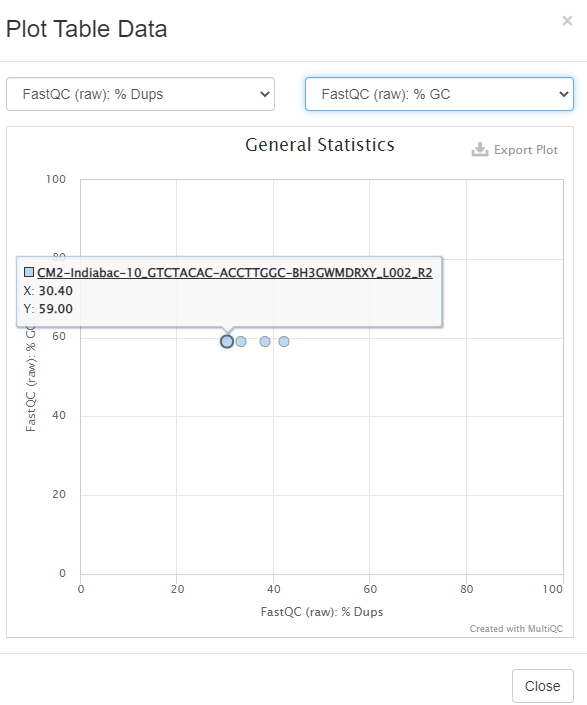Dismiss the dialog with the top X icon
The image size is (587, 705).
click(567, 21)
